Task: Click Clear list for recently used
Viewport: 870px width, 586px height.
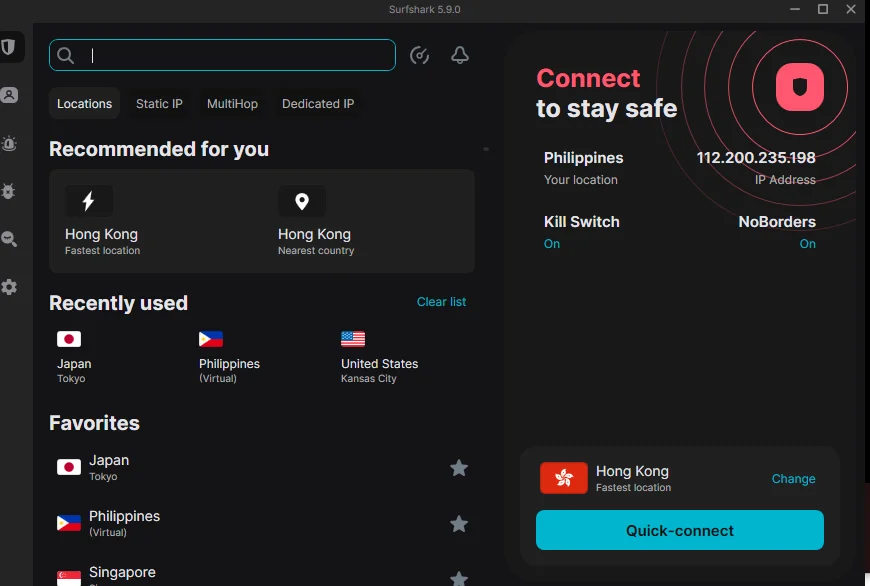Action: pos(441,302)
